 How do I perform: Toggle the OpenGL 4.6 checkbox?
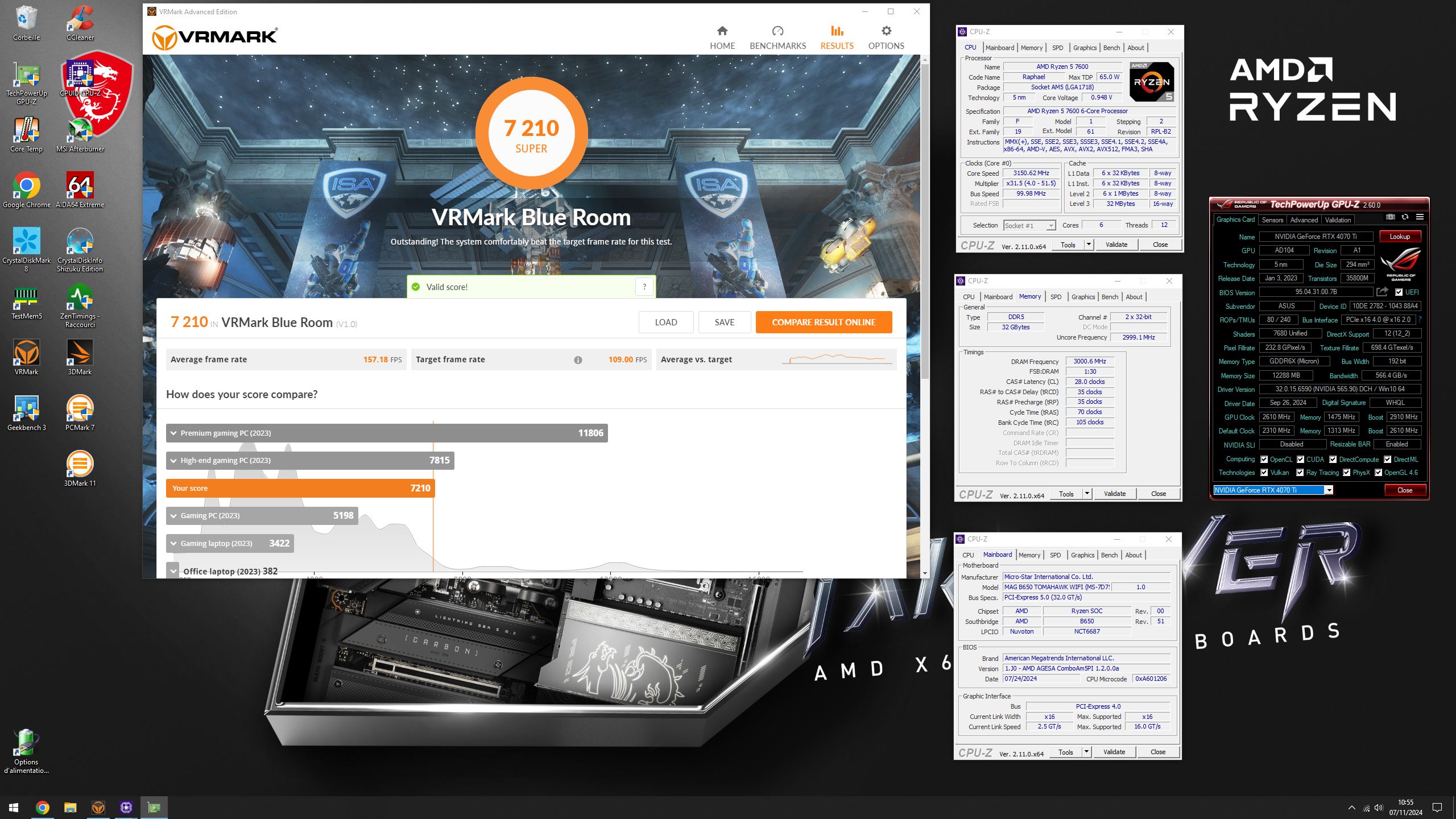tap(1379, 473)
